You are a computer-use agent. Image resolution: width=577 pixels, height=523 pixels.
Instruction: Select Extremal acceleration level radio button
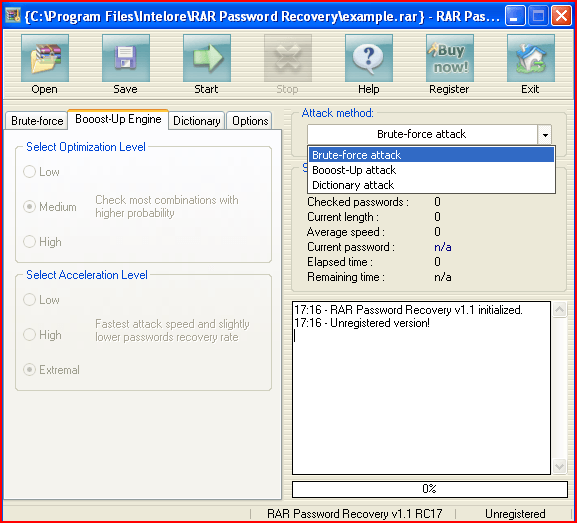(x=29, y=369)
